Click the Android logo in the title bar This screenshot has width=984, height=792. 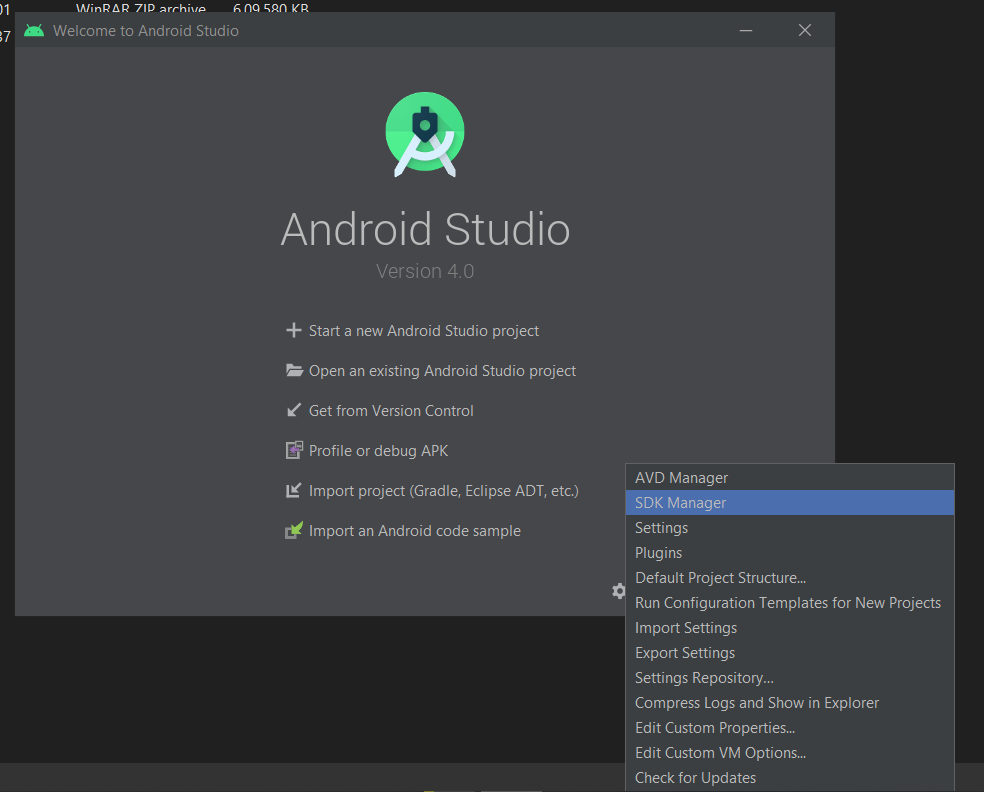[x=34, y=30]
